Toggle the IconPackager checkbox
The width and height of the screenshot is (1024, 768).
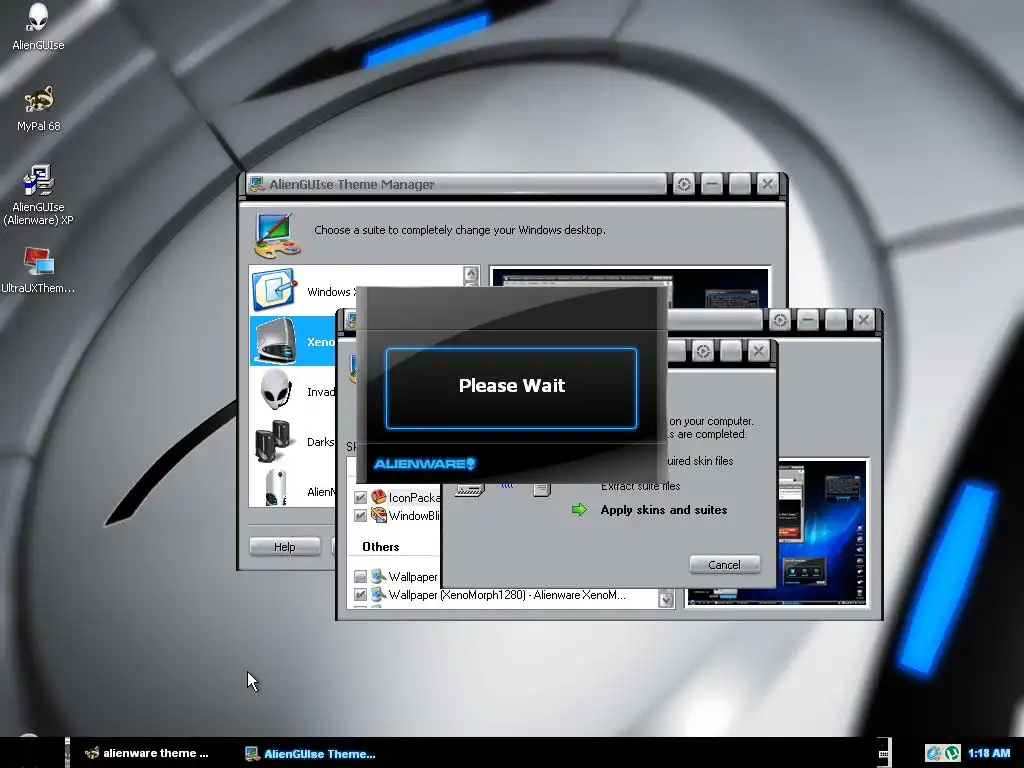tap(360, 498)
